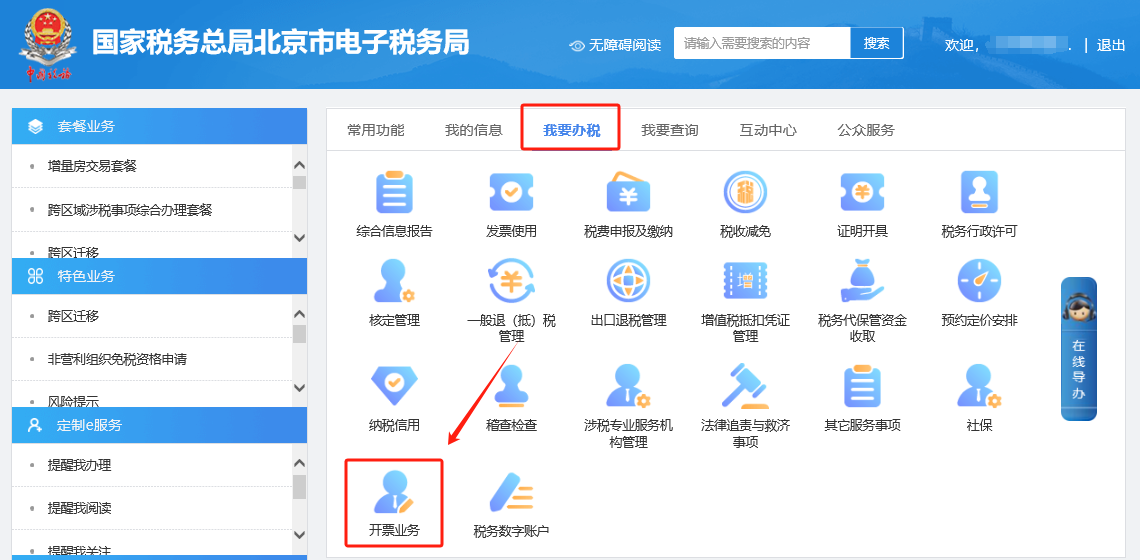
Task: Switch to 互动中心 tab
Action: [768, 130]
